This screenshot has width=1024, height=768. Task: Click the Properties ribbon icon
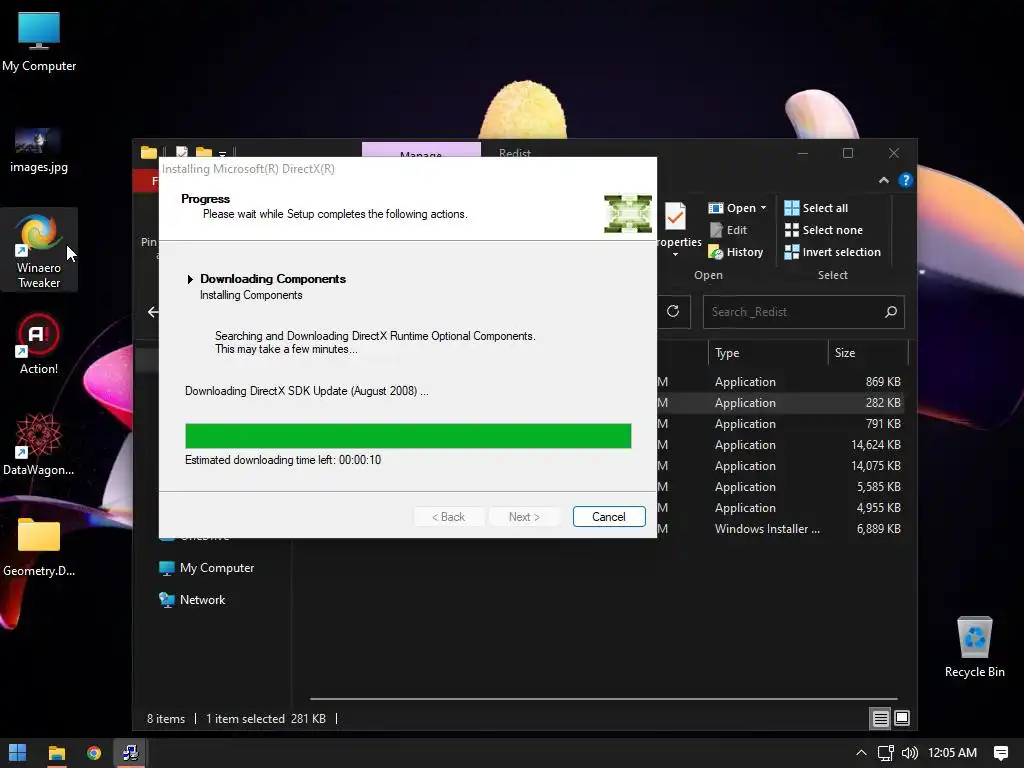pos(677,226)
